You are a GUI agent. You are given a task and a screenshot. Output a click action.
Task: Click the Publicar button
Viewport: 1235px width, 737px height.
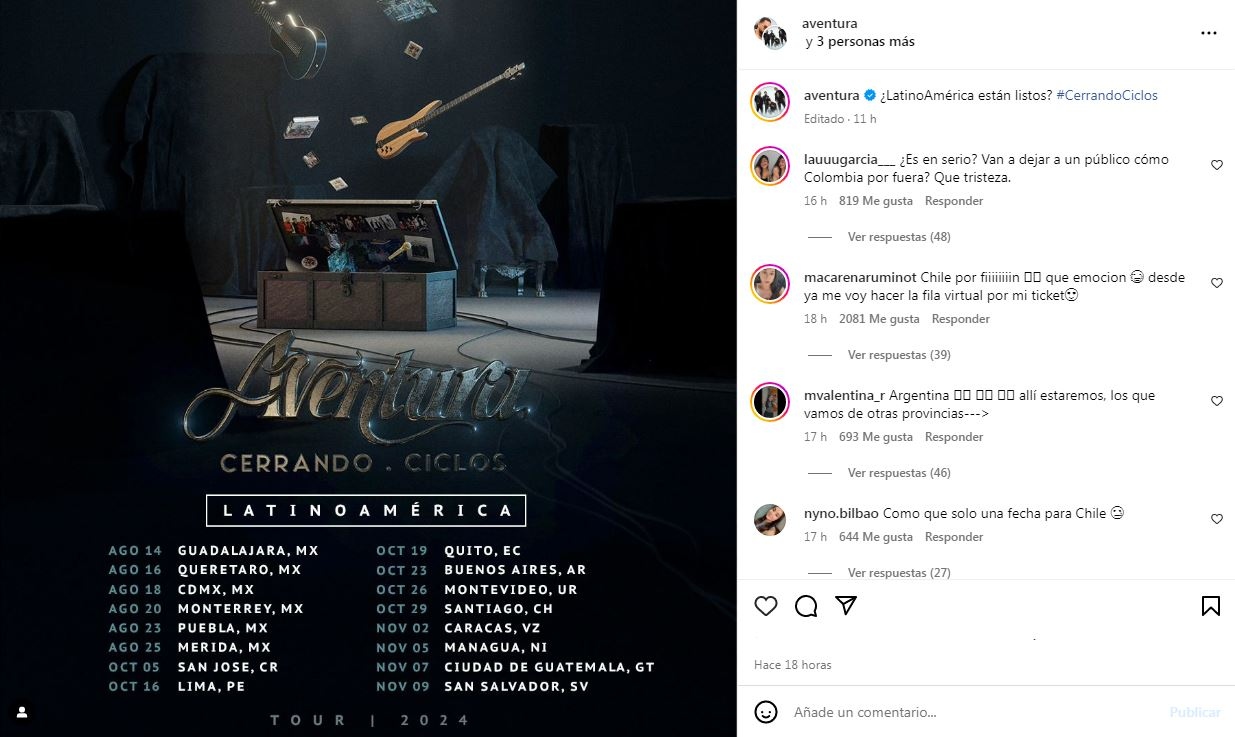(x=1195, y=712)
